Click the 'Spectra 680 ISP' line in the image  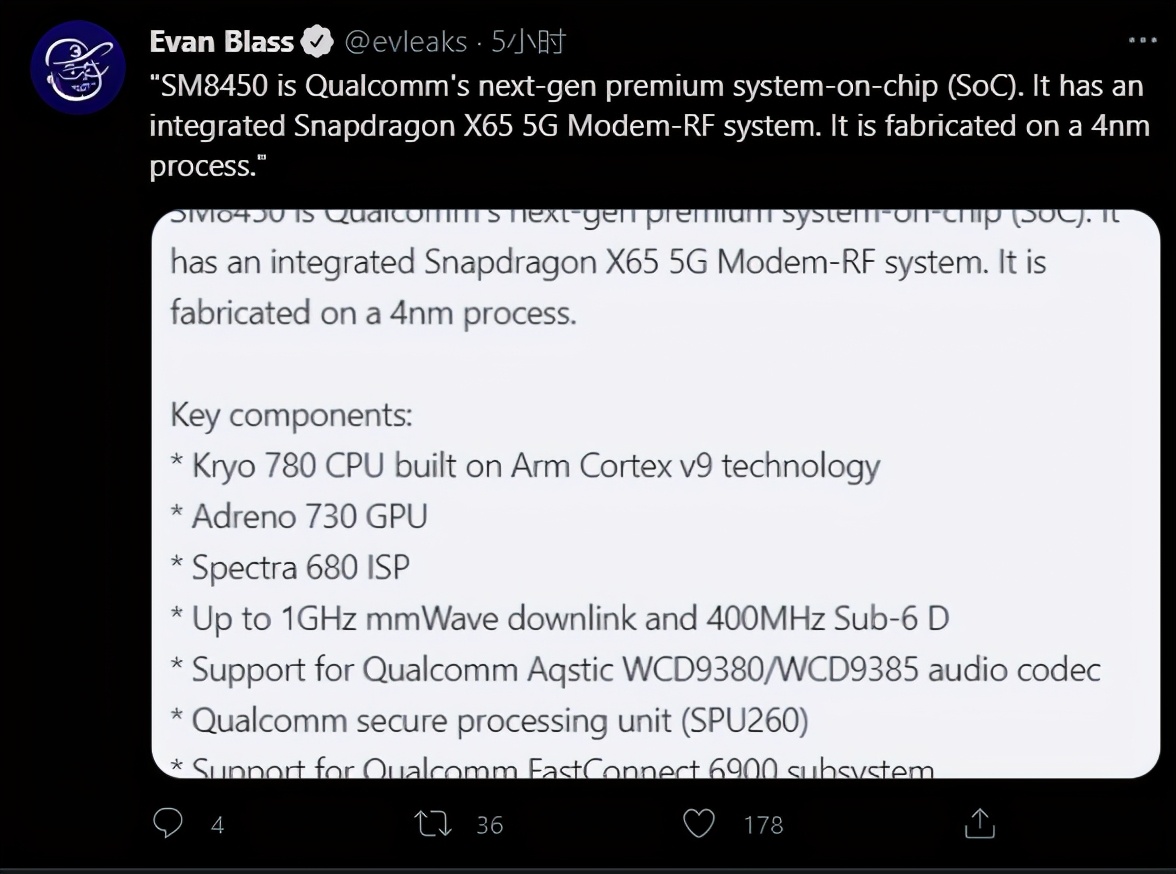tap(300, 568)
